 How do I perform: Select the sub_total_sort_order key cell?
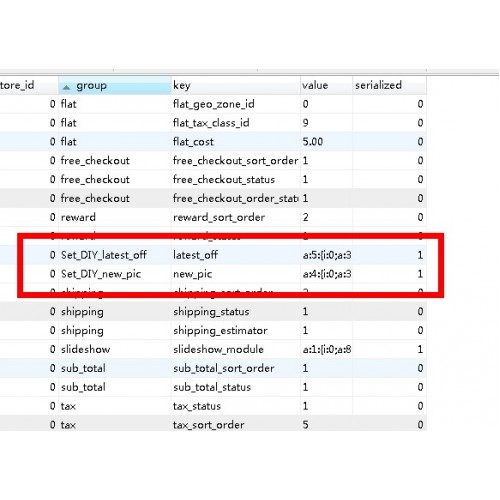coord(236,368)
